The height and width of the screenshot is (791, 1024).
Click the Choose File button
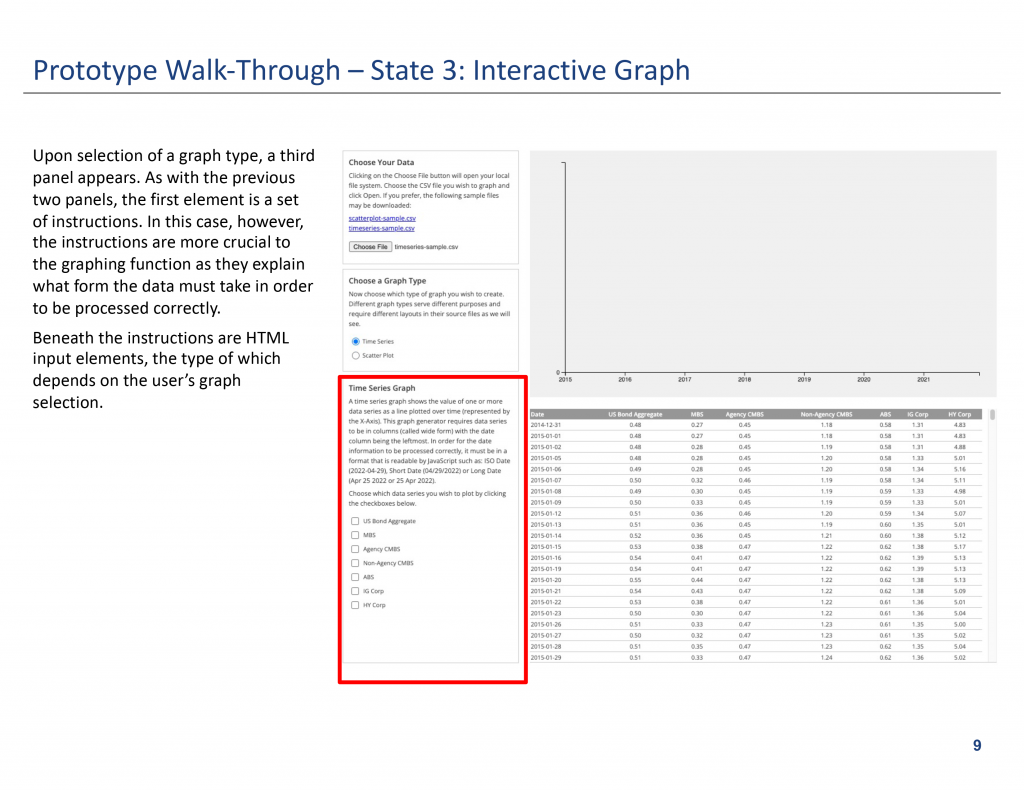tap(370, 246)
